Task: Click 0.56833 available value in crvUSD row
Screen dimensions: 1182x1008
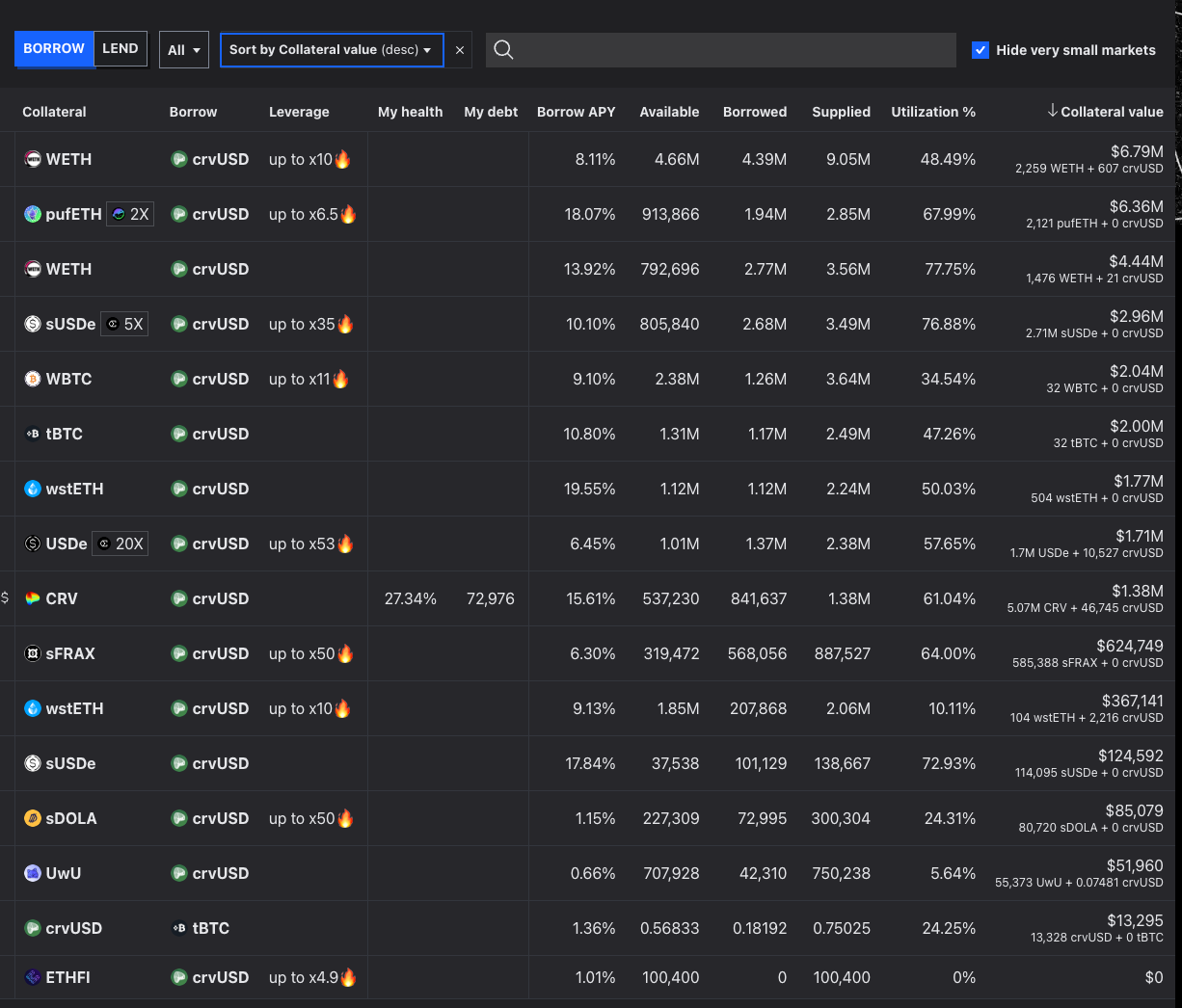Action: click(x=670, y=928)
